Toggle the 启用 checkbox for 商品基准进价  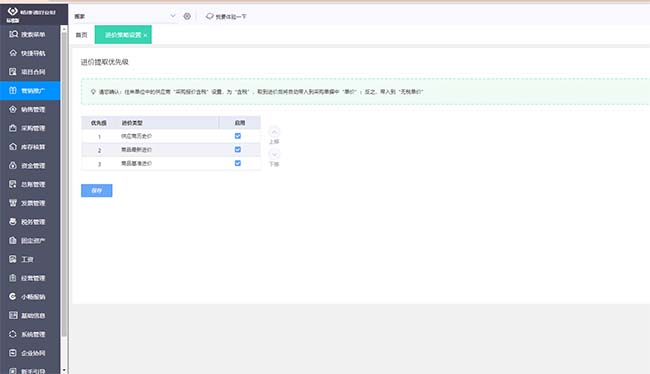pyautogui.click(x=238, y=163)
